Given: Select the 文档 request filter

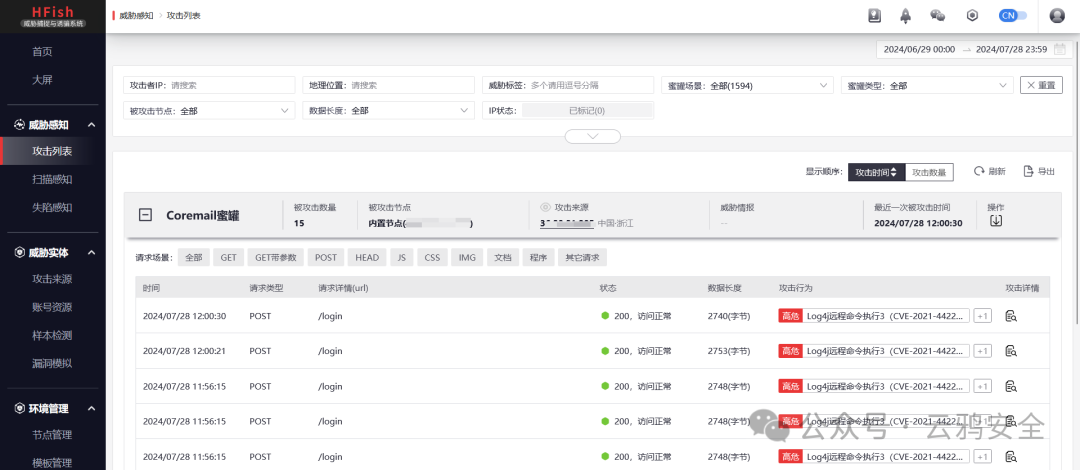Looking at the screenshot, I should coord(503,258).
